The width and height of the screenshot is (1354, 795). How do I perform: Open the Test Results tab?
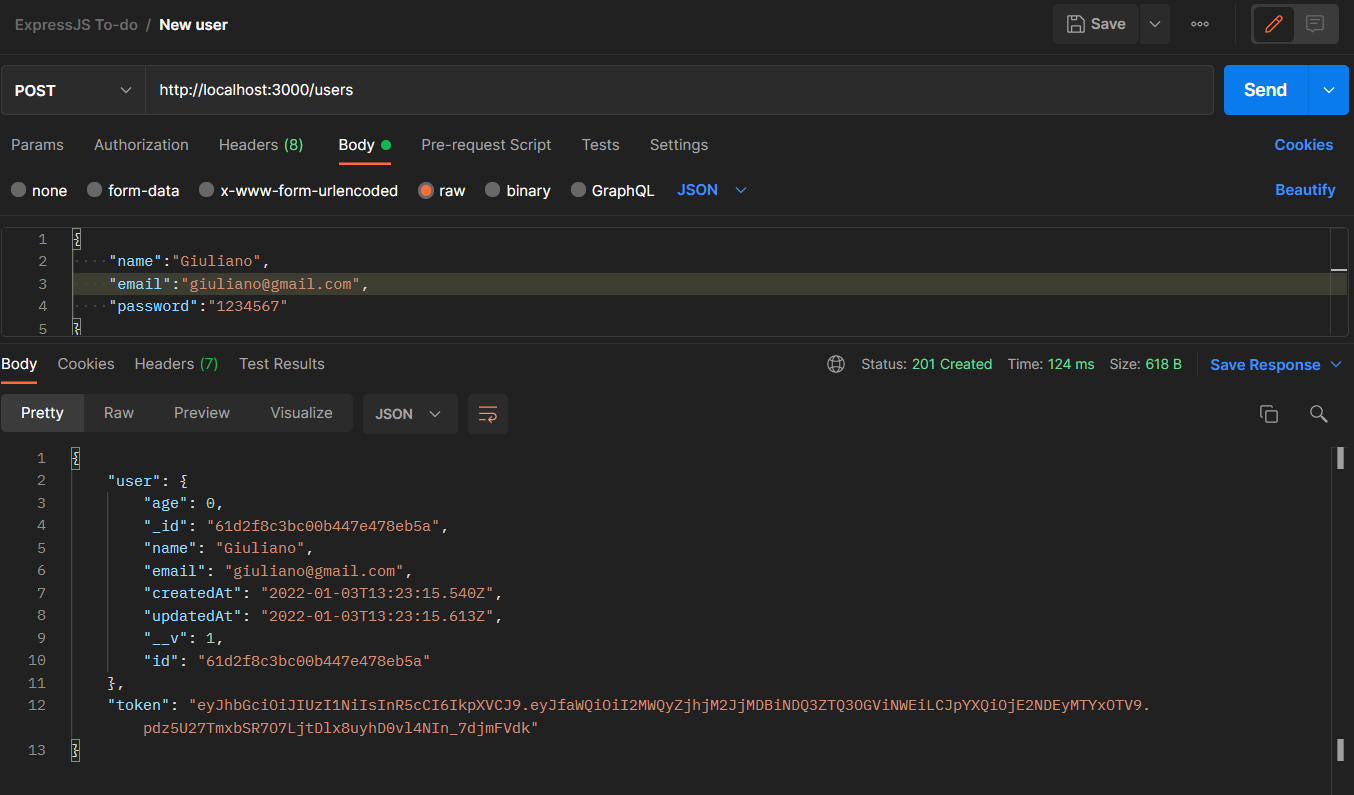(x=282, y=364)
